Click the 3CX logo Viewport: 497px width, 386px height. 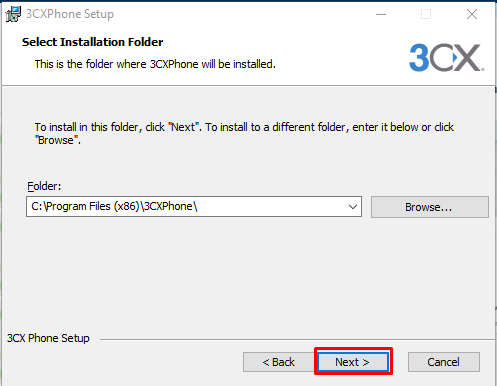pyautogui.click(x=446, y=58)
